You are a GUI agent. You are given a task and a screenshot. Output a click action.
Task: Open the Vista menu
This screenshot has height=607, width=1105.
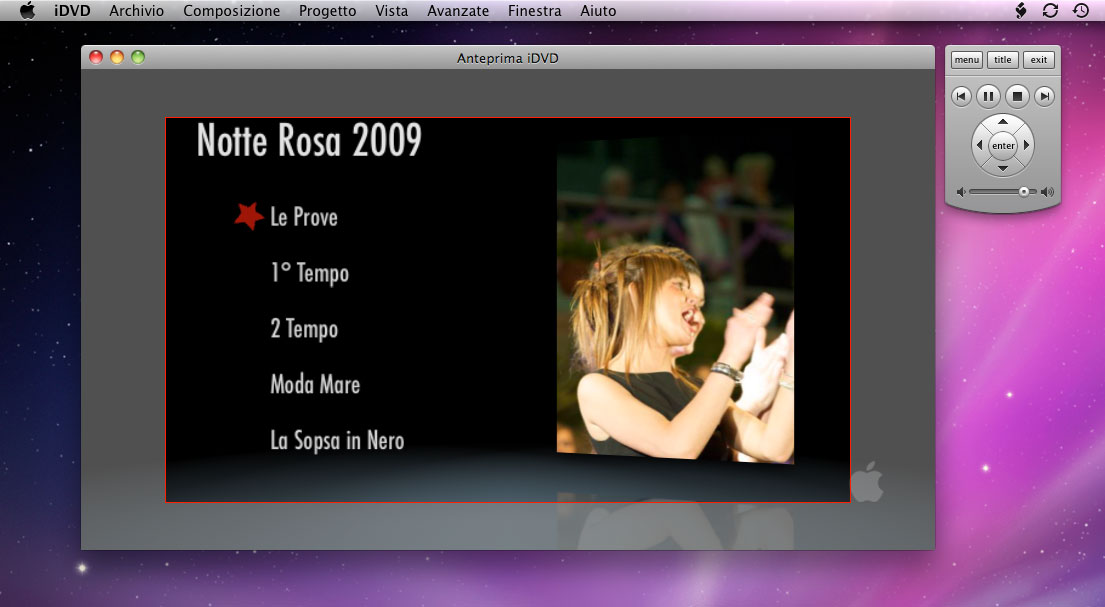(391, 11)
